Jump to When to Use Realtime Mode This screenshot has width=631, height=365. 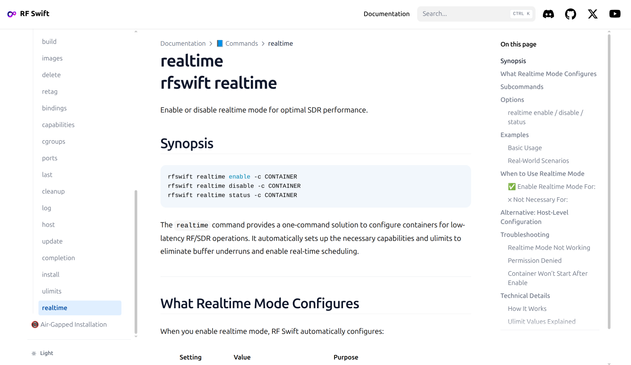click(542, 173)
